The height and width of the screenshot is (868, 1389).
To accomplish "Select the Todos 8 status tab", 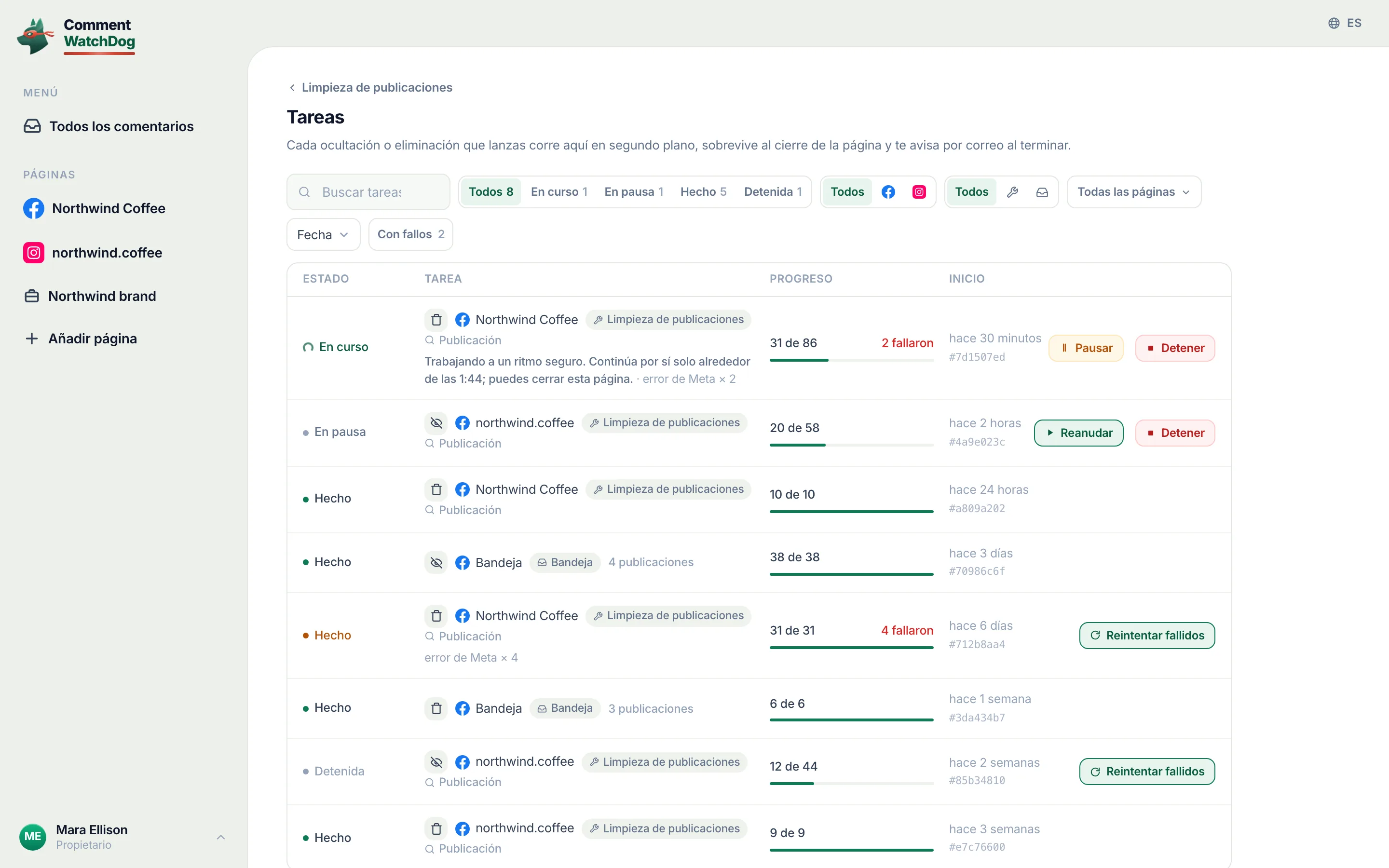I will 491,192.
